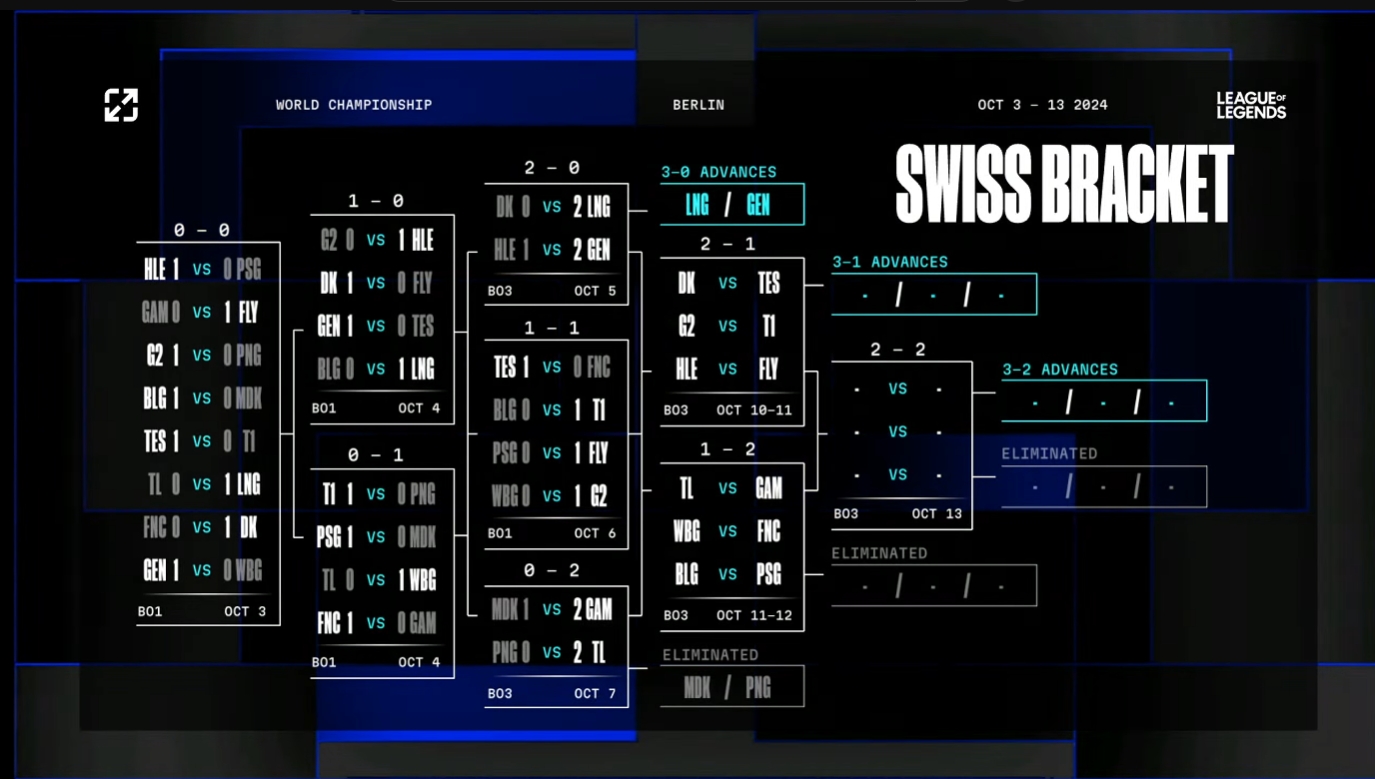Click the '2 – 1' round heading
Screen dimensions: 1375x779
click(x=727, y=244)
